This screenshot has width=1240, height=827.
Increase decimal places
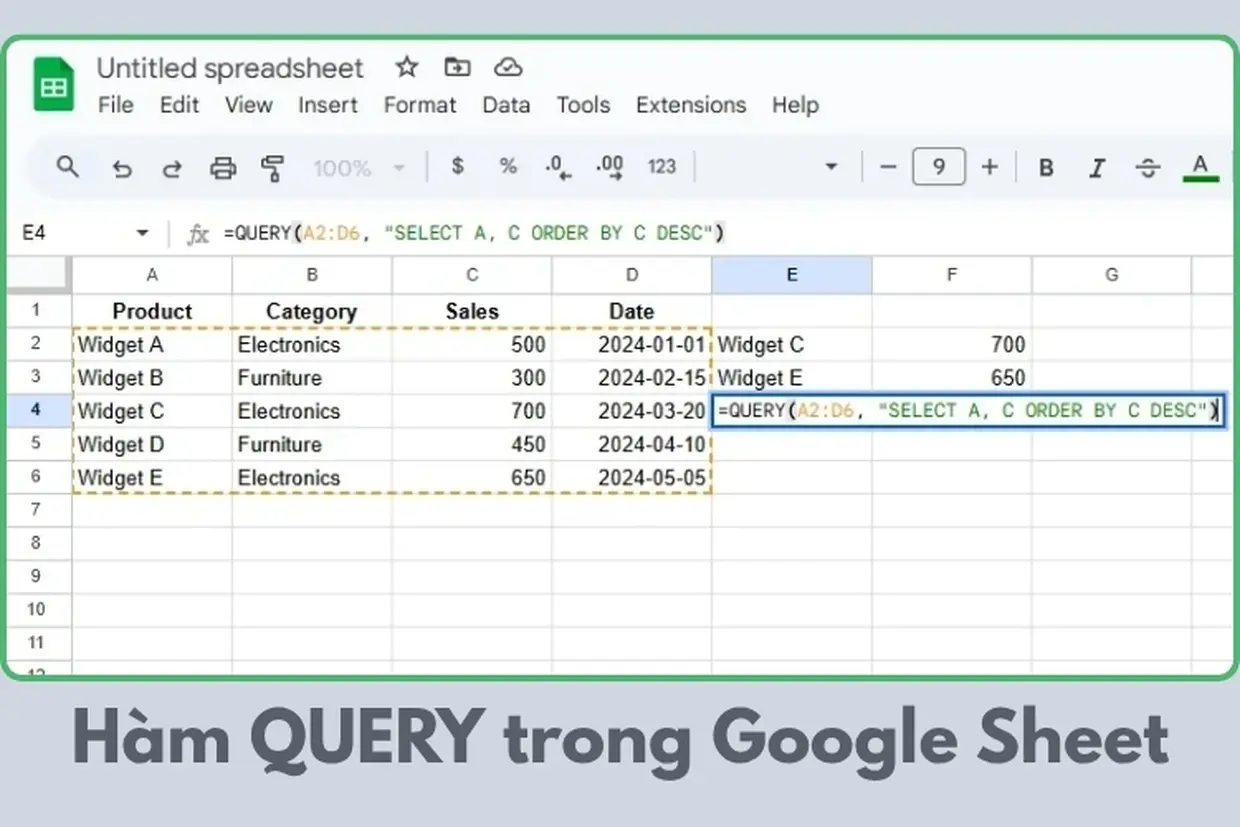[609, 168]
